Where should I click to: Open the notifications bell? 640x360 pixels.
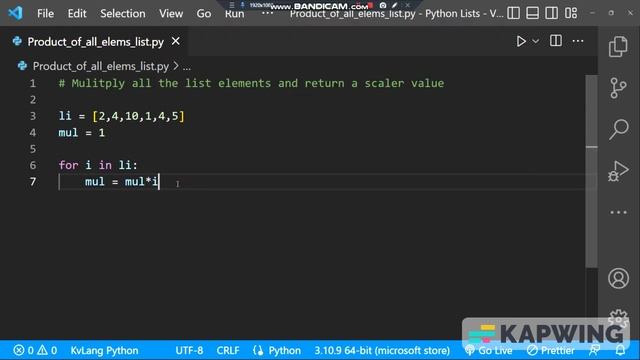620,350
